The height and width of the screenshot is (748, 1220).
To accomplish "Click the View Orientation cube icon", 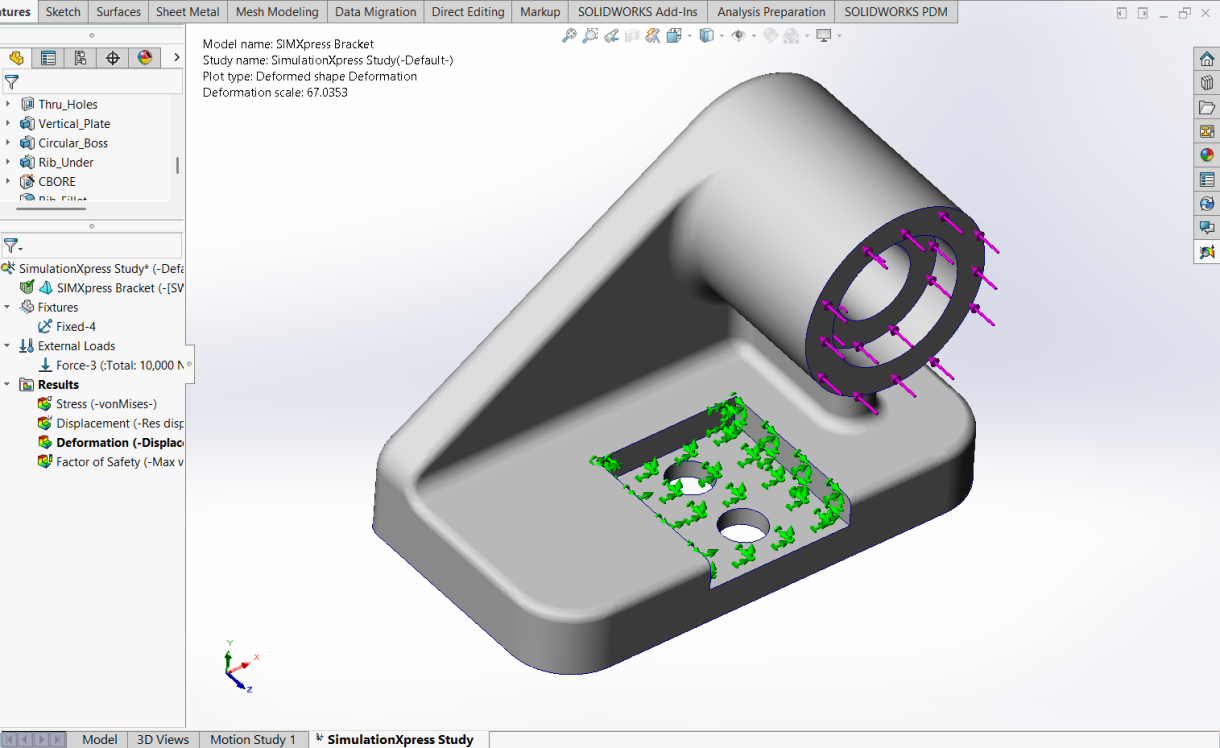I will (674, 35).
